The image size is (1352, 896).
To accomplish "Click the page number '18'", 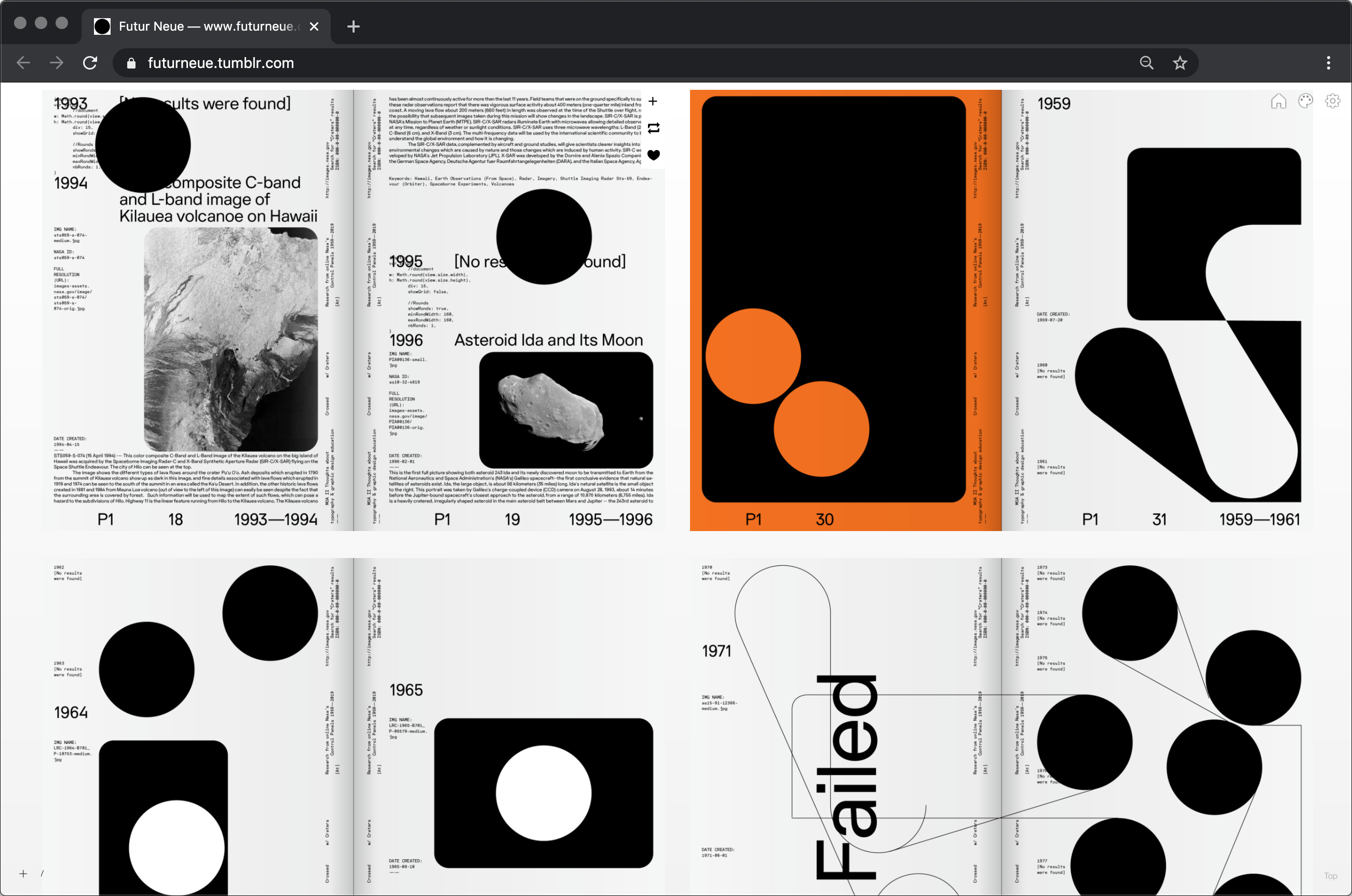I will (x=175, y=520).
